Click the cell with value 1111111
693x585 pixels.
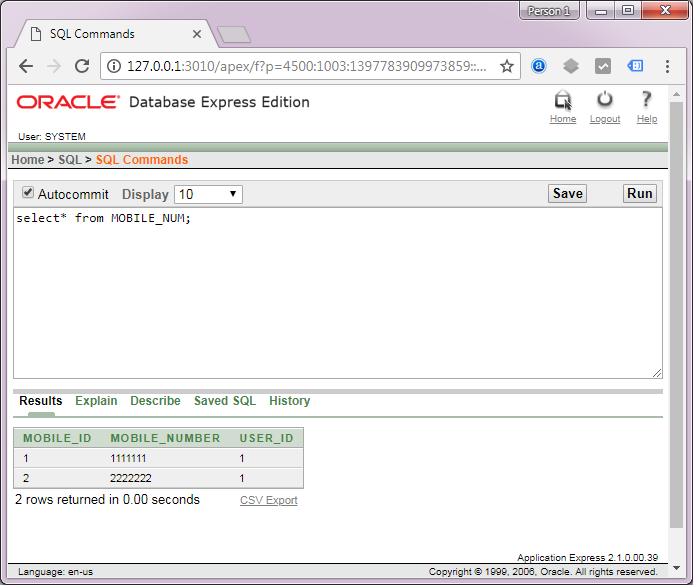128,458
